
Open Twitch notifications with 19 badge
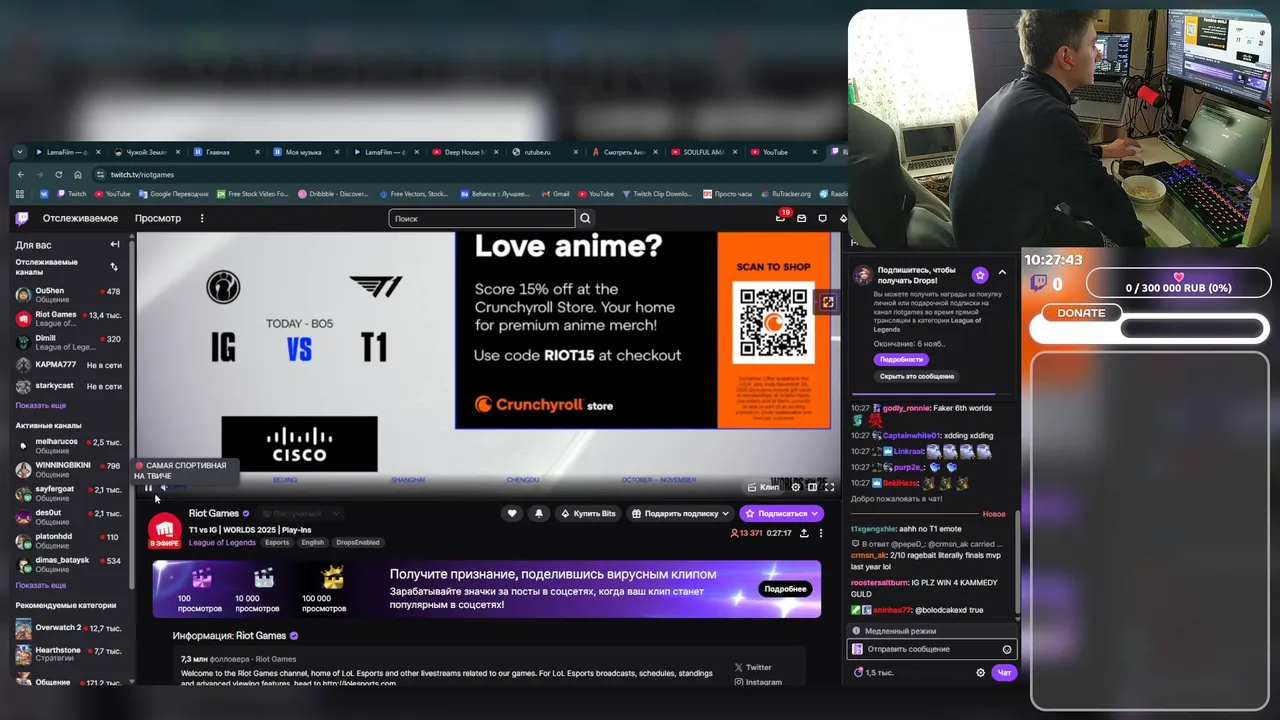[x=782, y=217]
